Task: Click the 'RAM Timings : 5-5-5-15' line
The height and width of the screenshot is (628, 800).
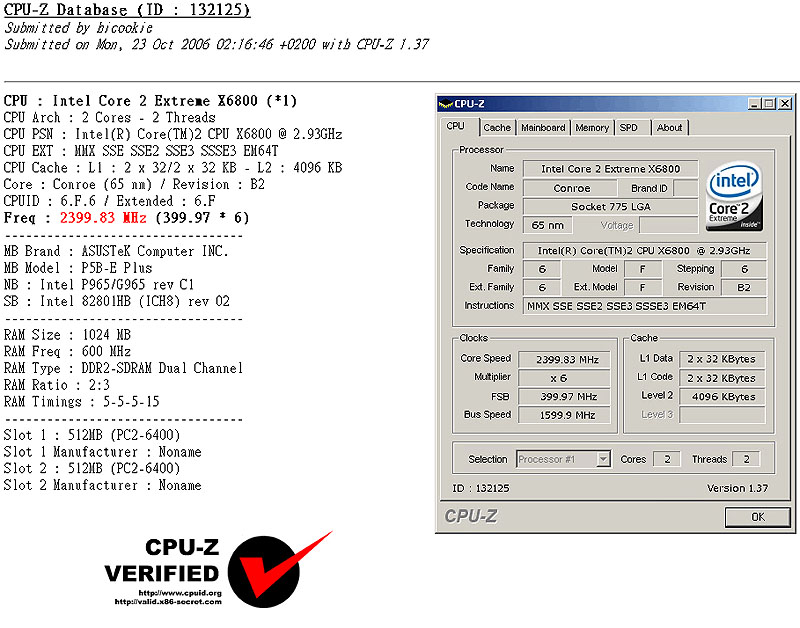Action: pos(82,401)
